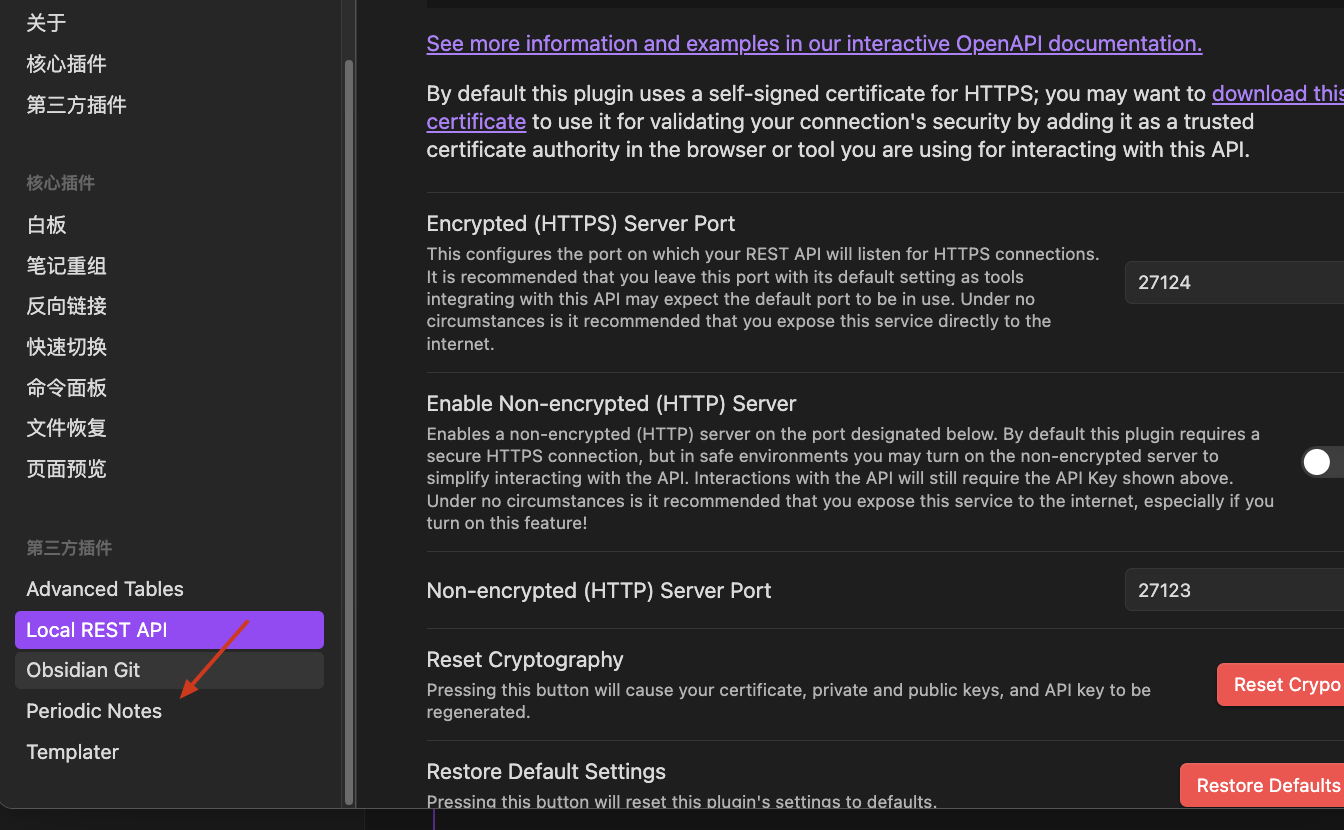
Task: Open 笔记重组 plugin settings
Action: click(x=66, y=266)
